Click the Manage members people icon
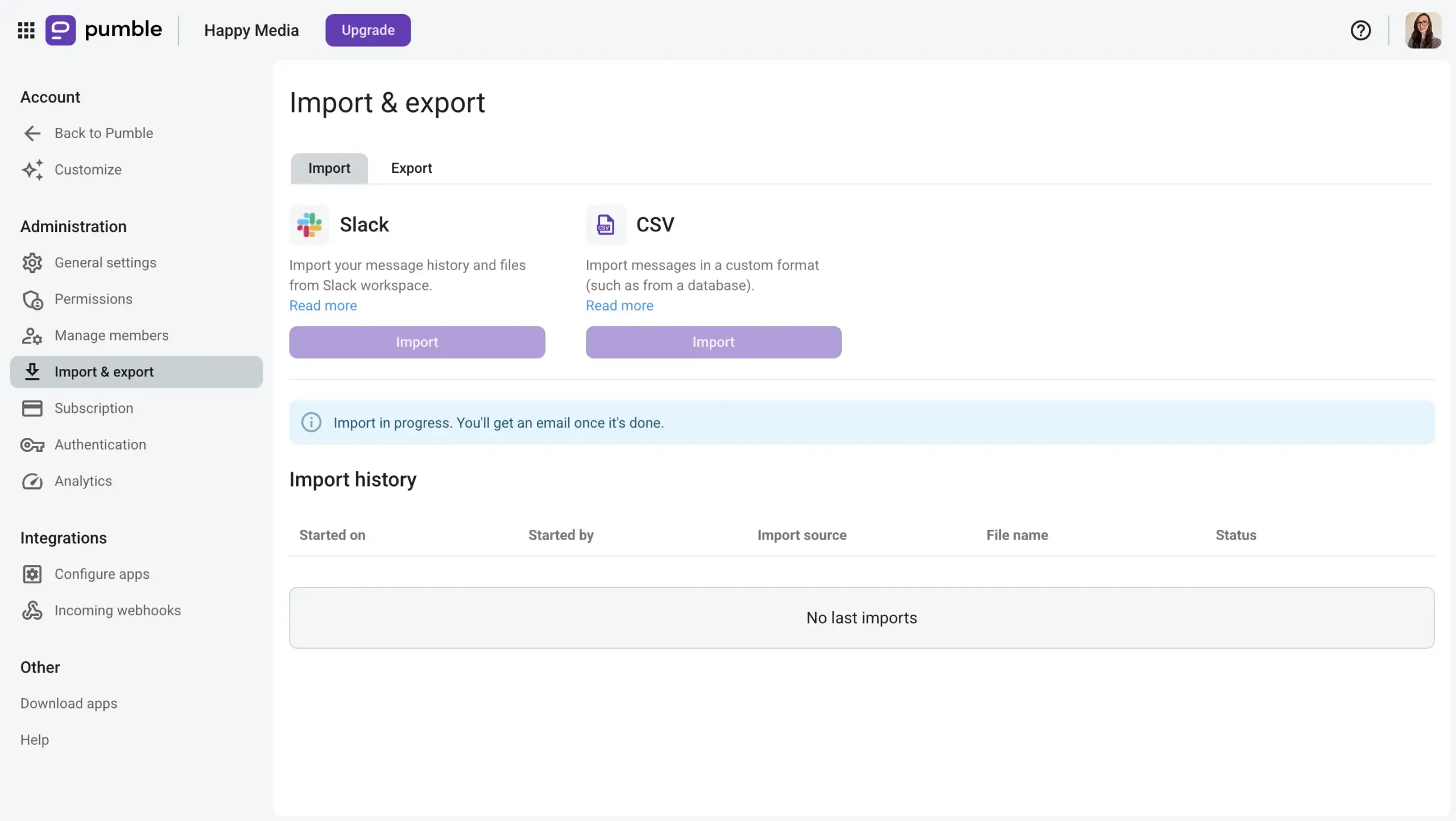1456x821 pixels. (32, 335)
